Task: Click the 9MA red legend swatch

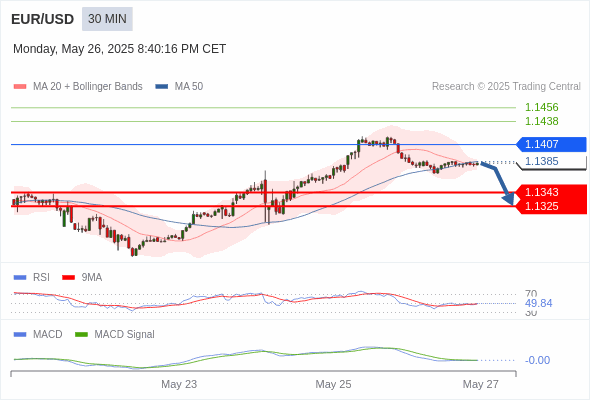Action: point(68,278)
